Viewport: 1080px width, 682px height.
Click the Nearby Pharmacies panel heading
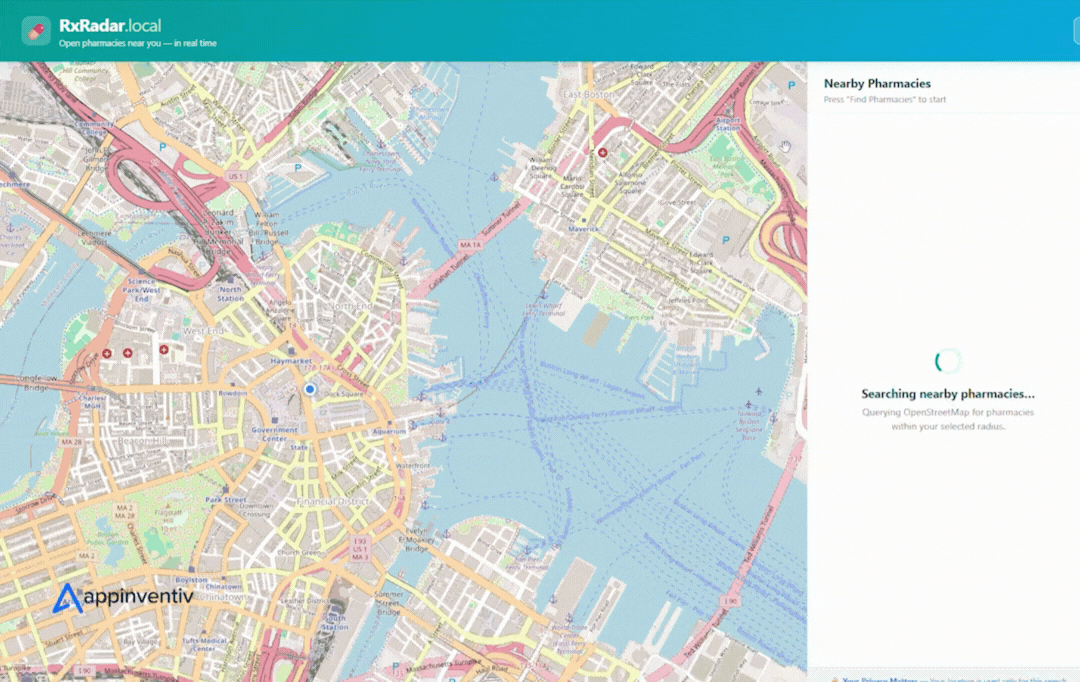877,84
